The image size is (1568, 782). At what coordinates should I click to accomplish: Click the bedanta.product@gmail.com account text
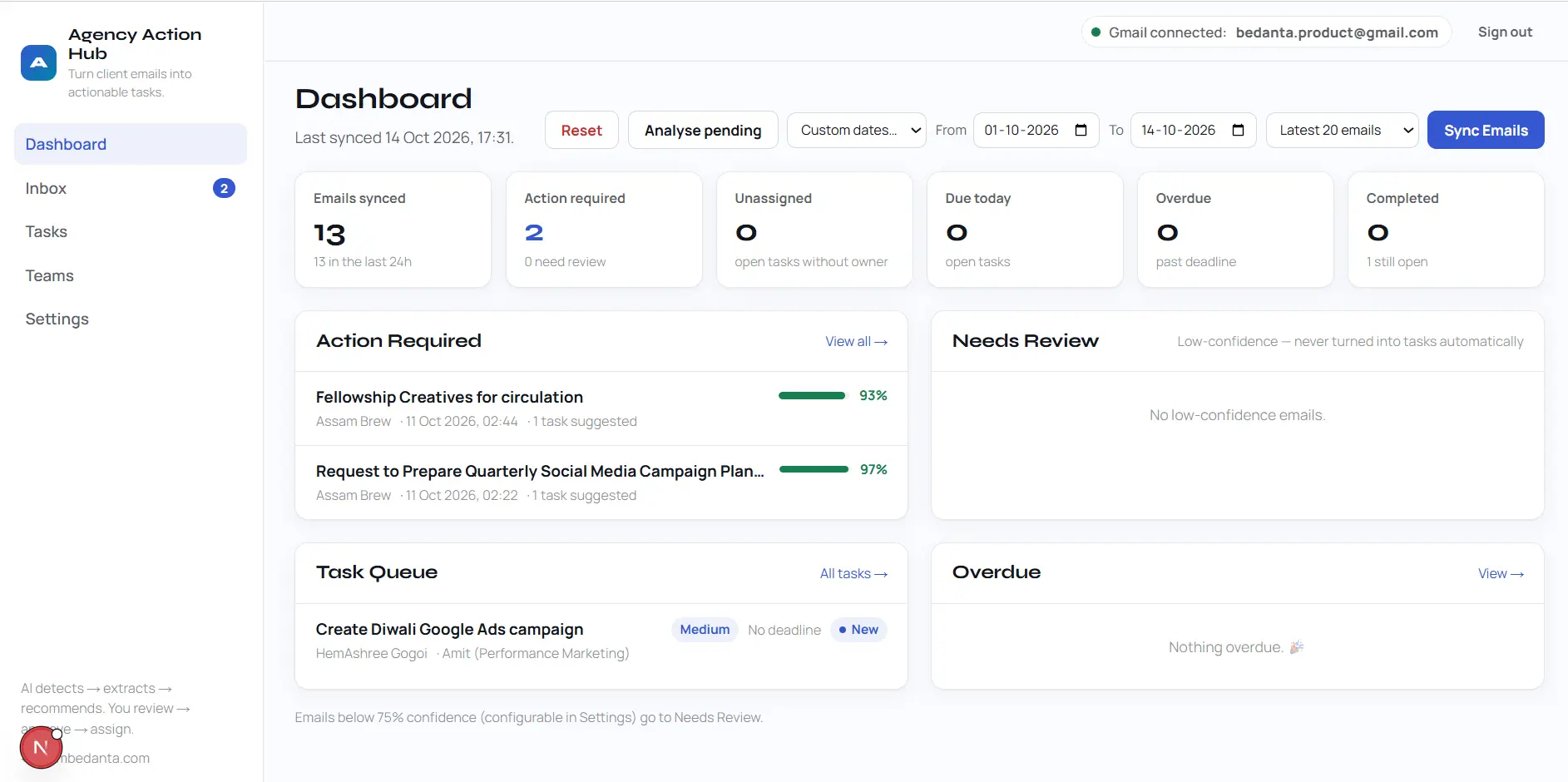tap(1337, 32)
